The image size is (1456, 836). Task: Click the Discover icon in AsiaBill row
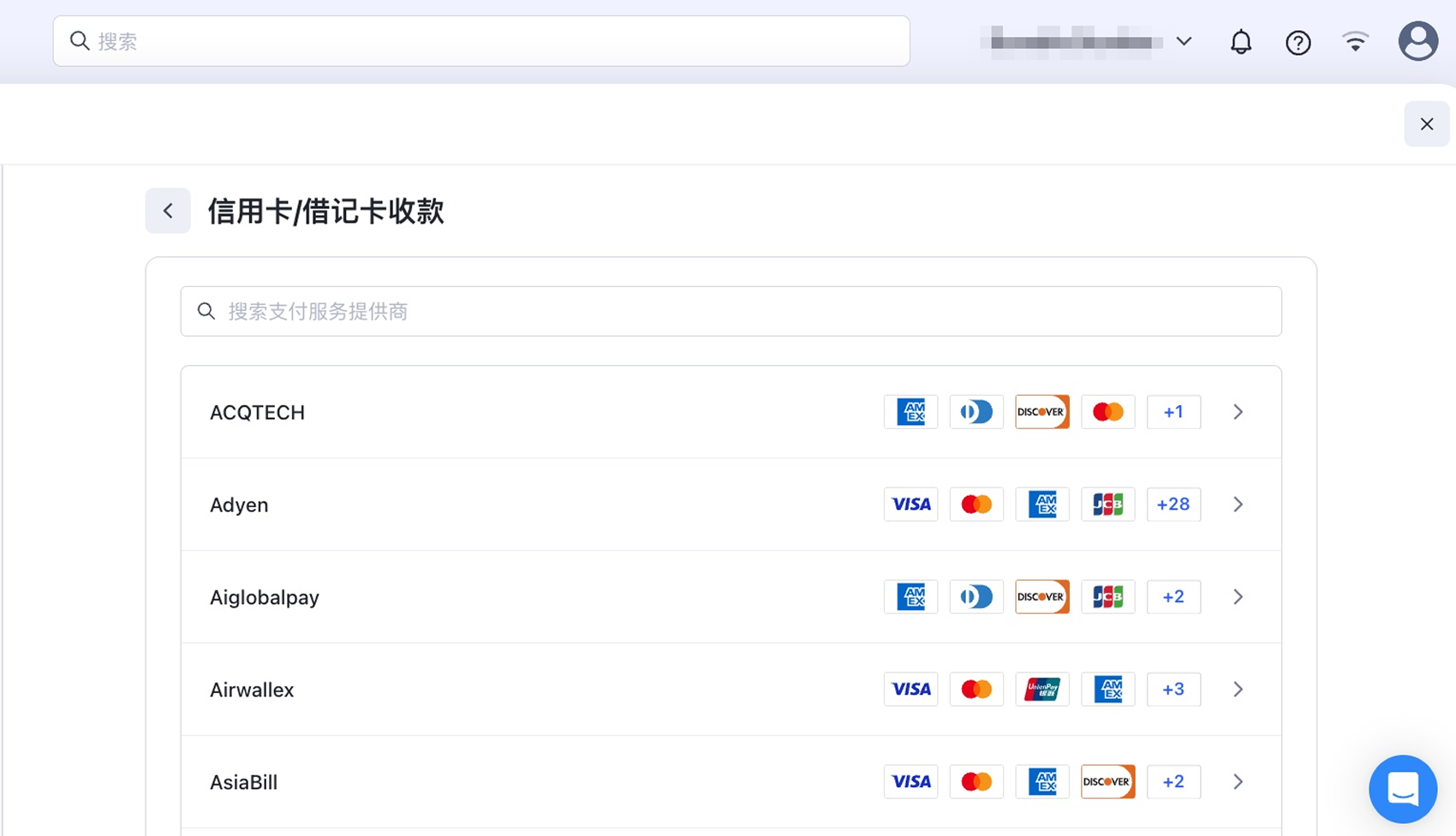point(1108,782)
